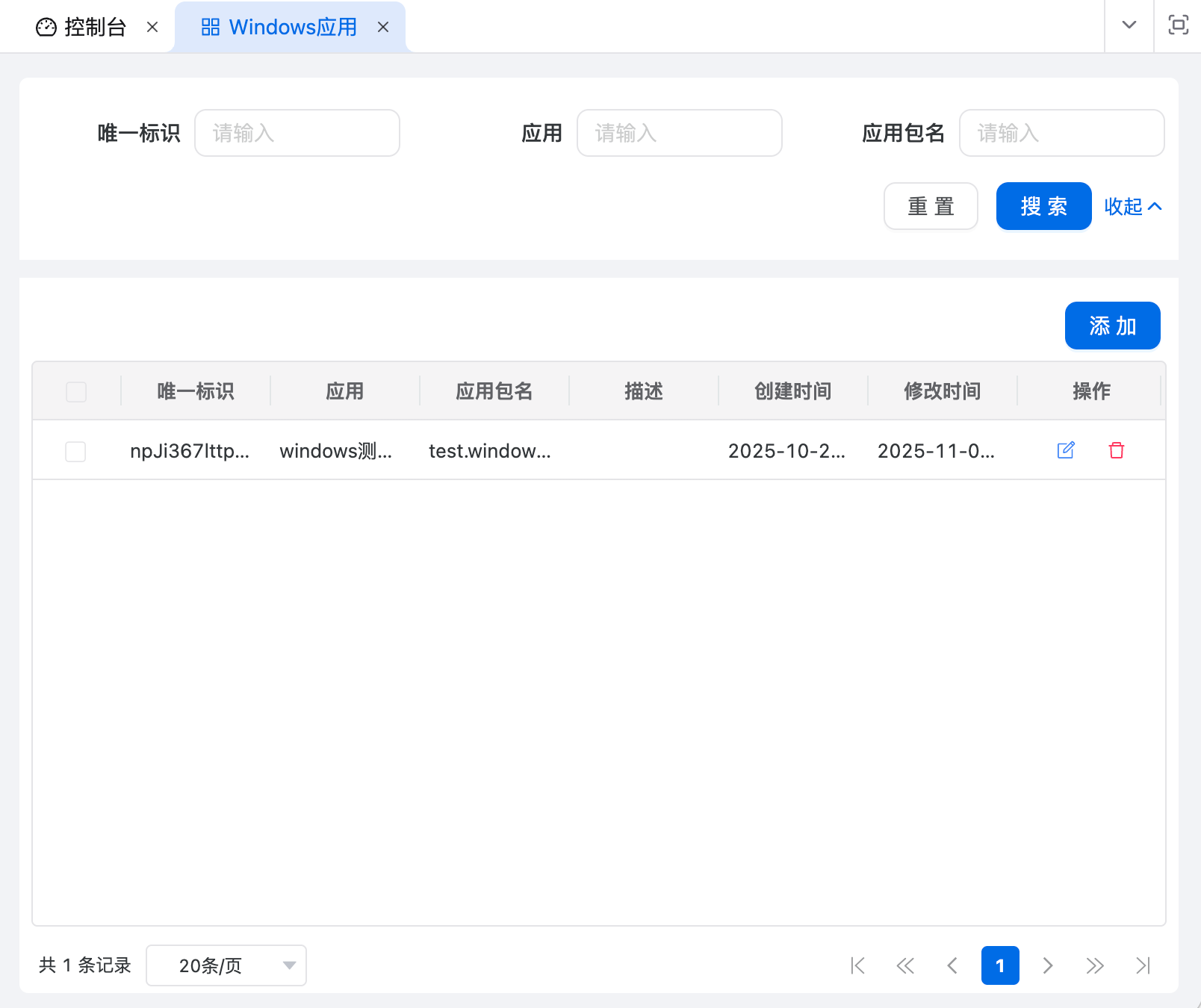Jump to last page pagination icon
This screenshot has height=1008, width=1201.
[1143, 965]
